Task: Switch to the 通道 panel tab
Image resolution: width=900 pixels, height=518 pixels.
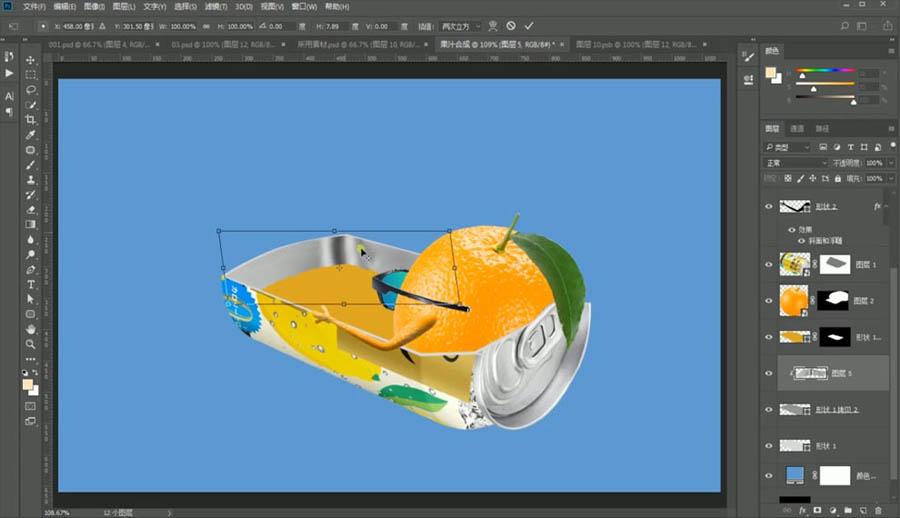Action: [797, 129]
